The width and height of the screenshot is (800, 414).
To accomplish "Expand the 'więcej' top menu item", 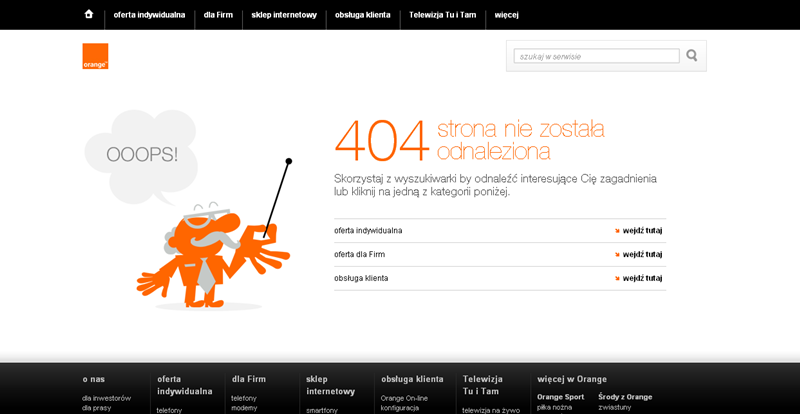I will [507, 15].
